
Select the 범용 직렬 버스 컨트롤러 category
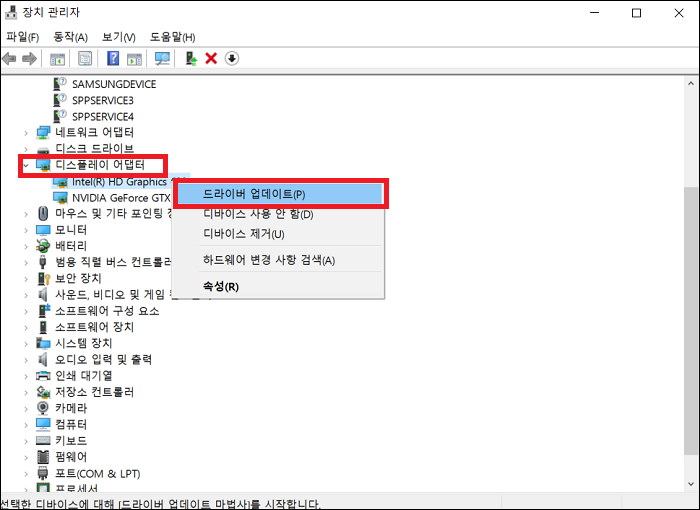coord(113,262)
